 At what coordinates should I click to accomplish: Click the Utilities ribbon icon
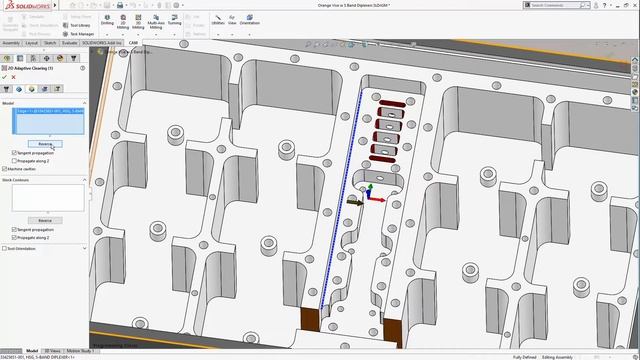[218, 20]
